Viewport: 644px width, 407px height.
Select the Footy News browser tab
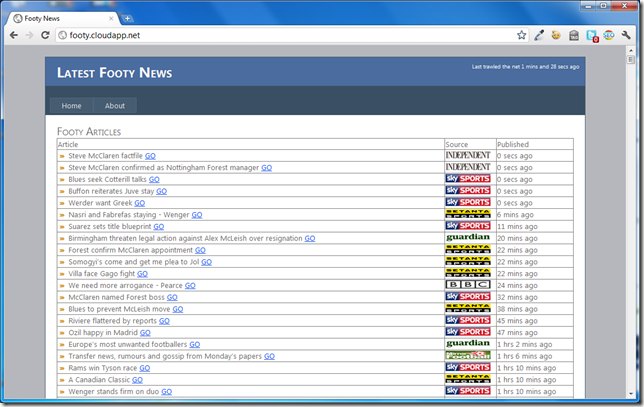tap(60, 18)
